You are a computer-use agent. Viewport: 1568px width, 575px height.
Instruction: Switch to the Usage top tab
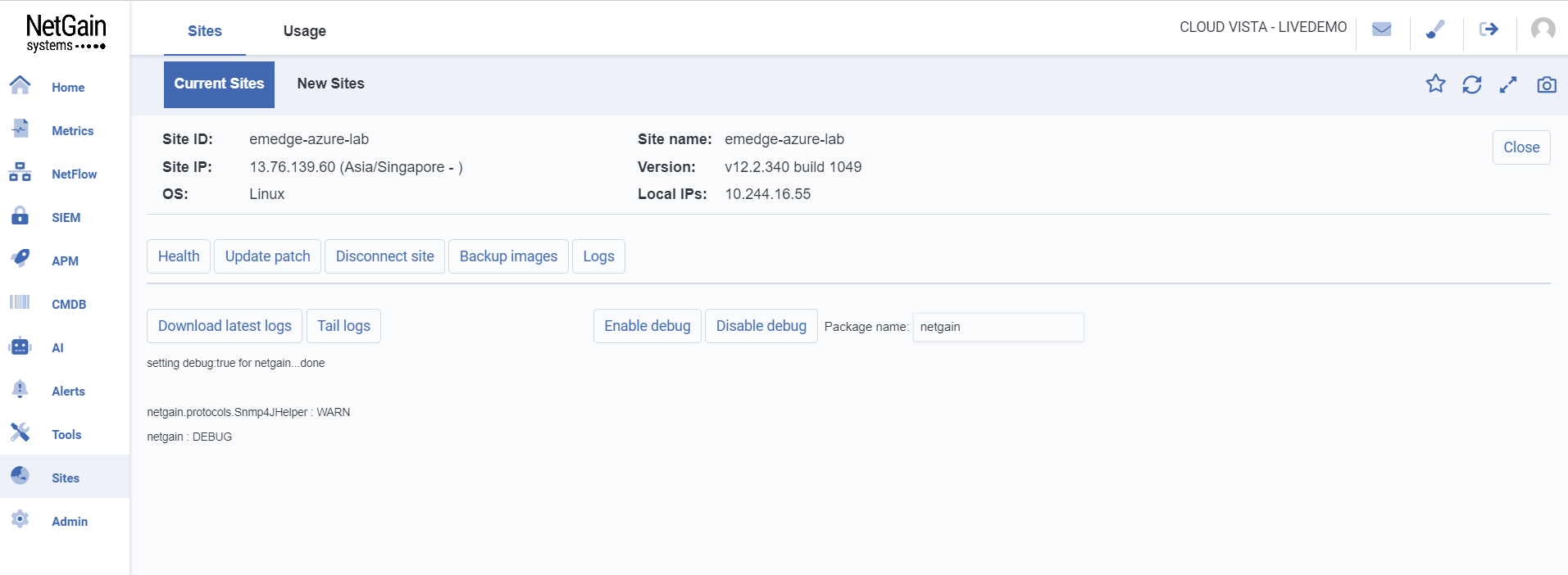click(x=305, y=31)
